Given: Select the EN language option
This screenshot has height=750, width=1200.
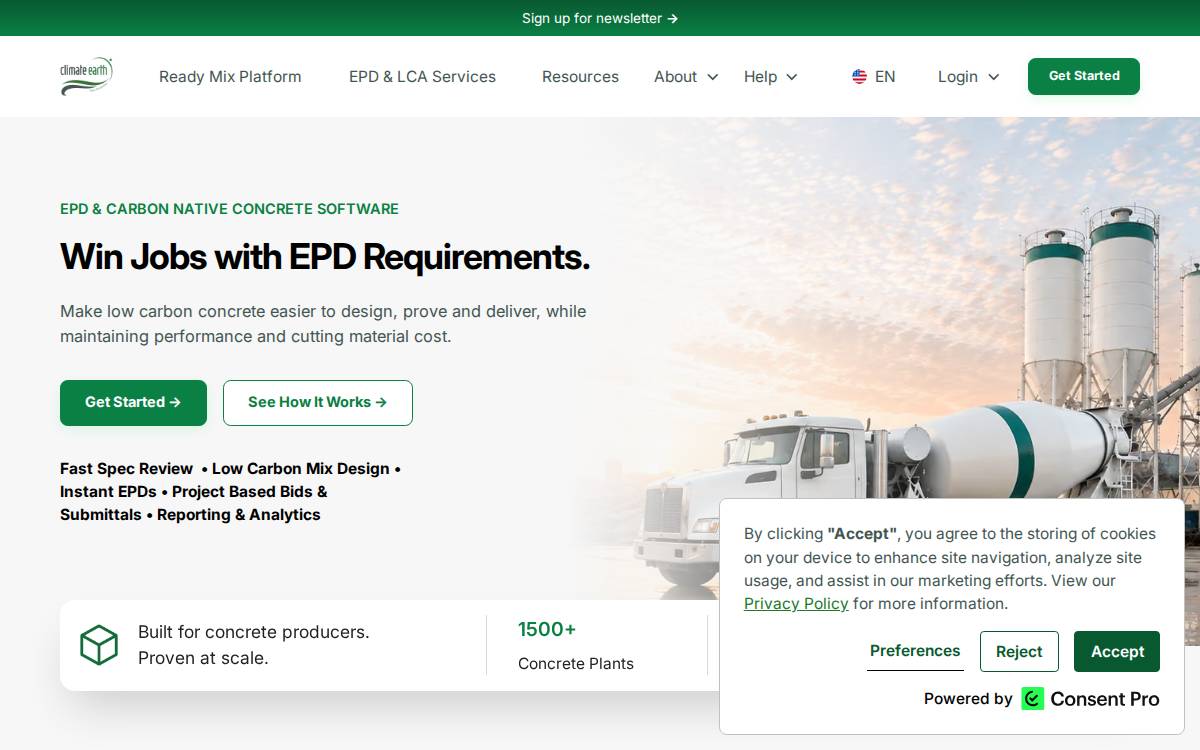Looking at the screenshot, I should tap(885, 76).
